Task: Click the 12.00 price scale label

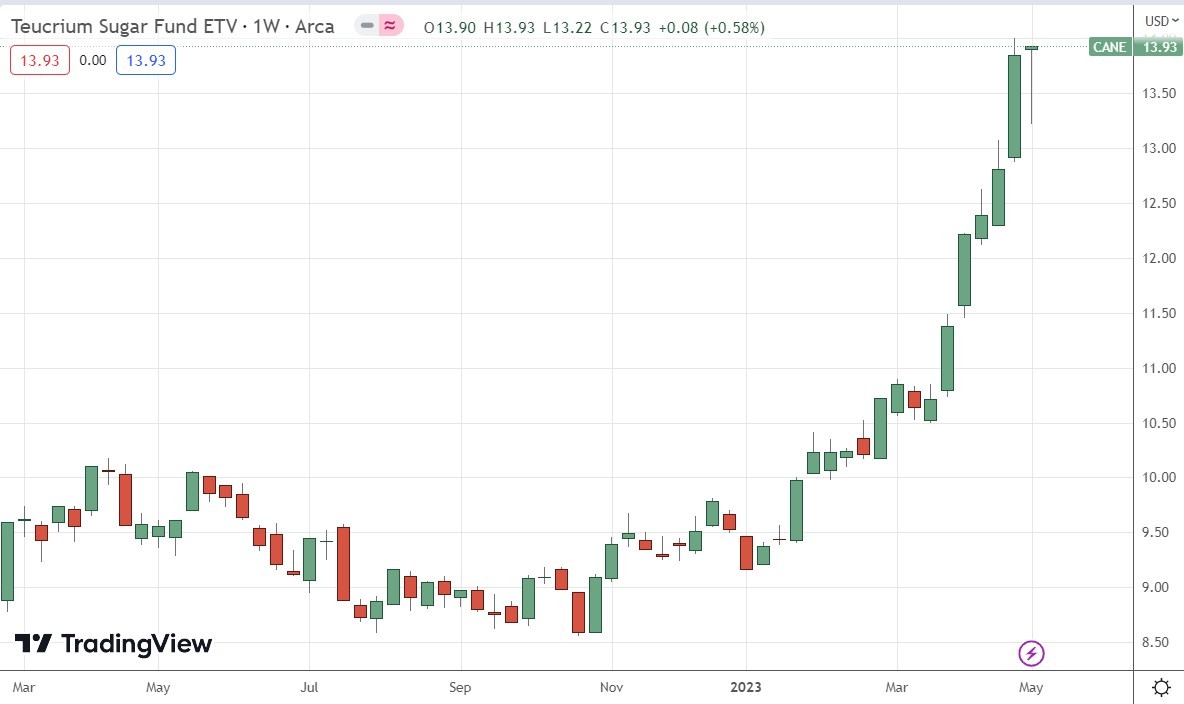Action: 1158,258
